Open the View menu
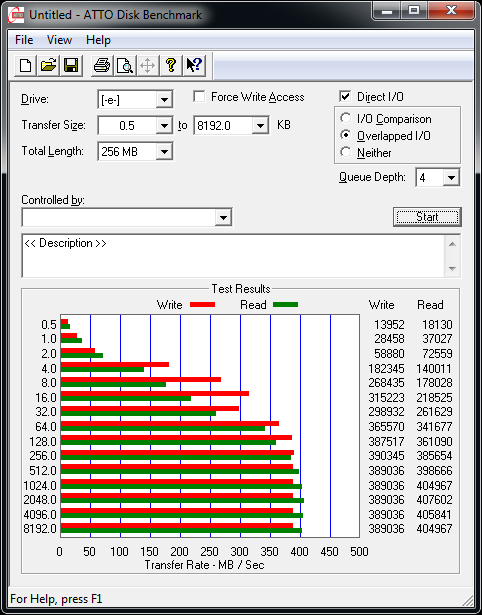The image size is (482, 615). point(59,40)
